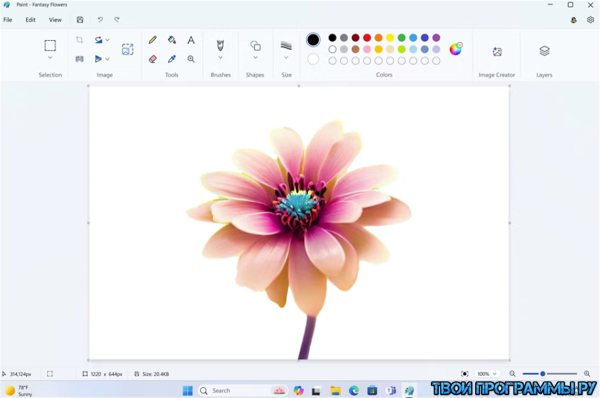The width and height of the screenshot is (600, 398).
Task: Select the white Color 2 circle
Action: 313,59
